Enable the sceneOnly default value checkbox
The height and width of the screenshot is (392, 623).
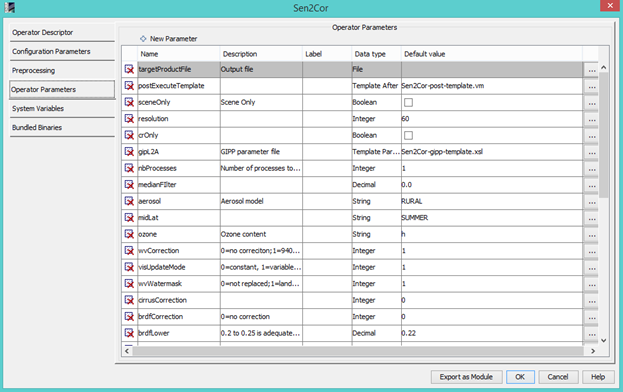408,102
